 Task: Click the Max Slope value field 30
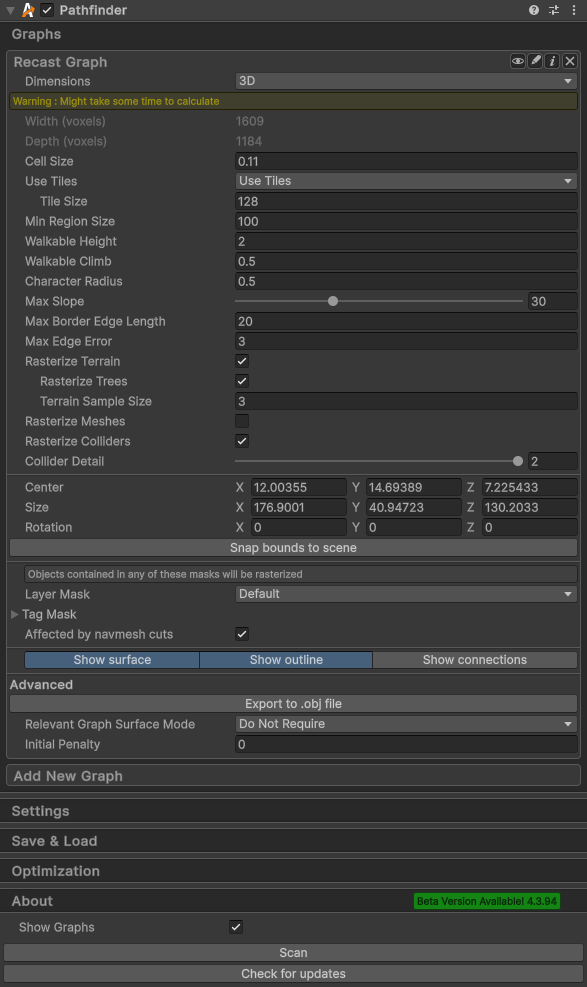pos(552,301)
